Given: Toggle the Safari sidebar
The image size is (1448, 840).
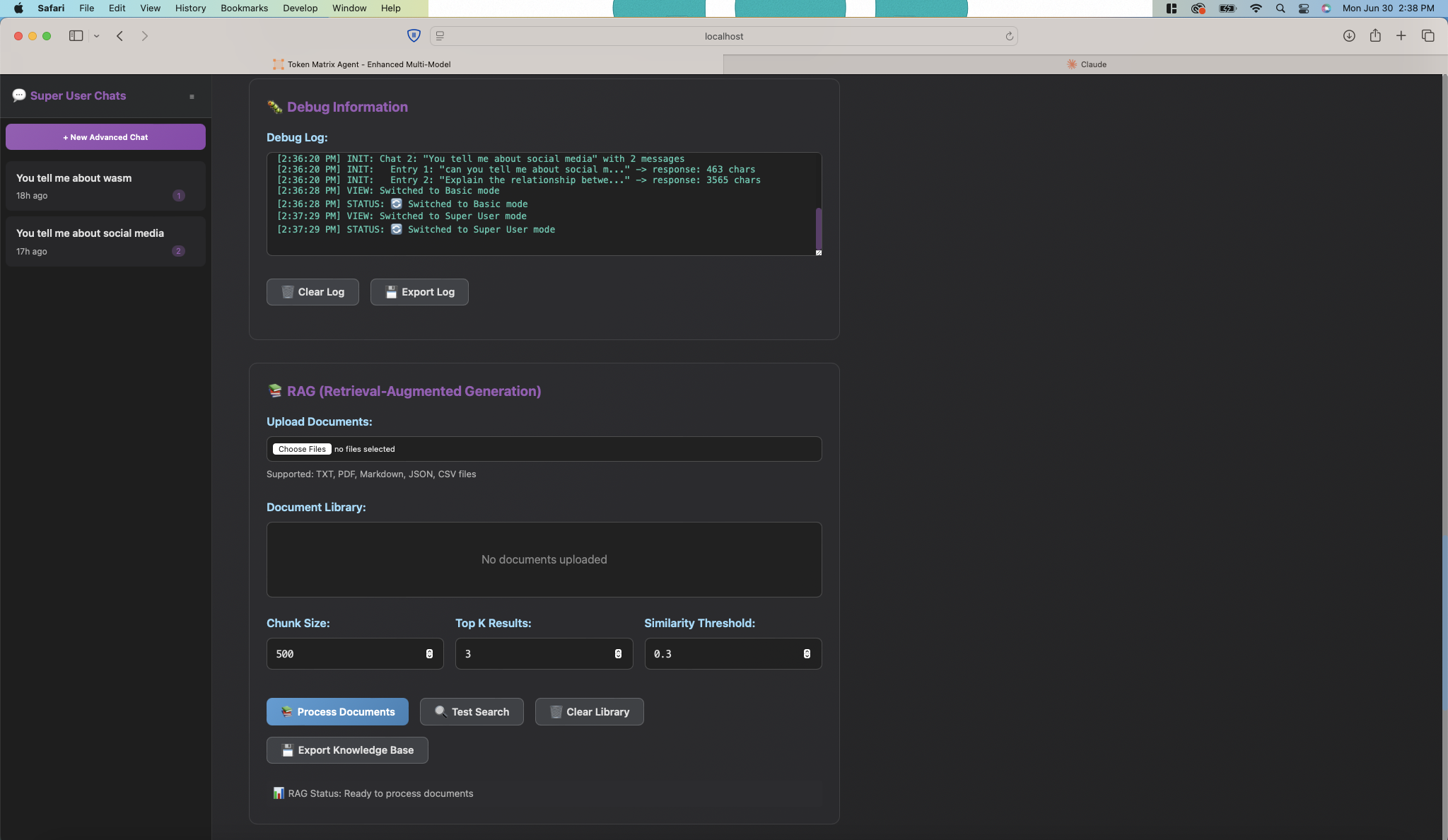Looking at the screenshot, I should (x=76, y=36).
